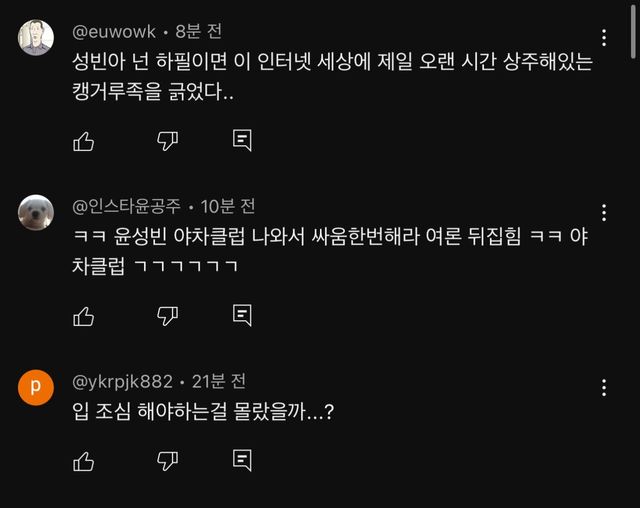Dislike the comment by @euwowk

167,141
